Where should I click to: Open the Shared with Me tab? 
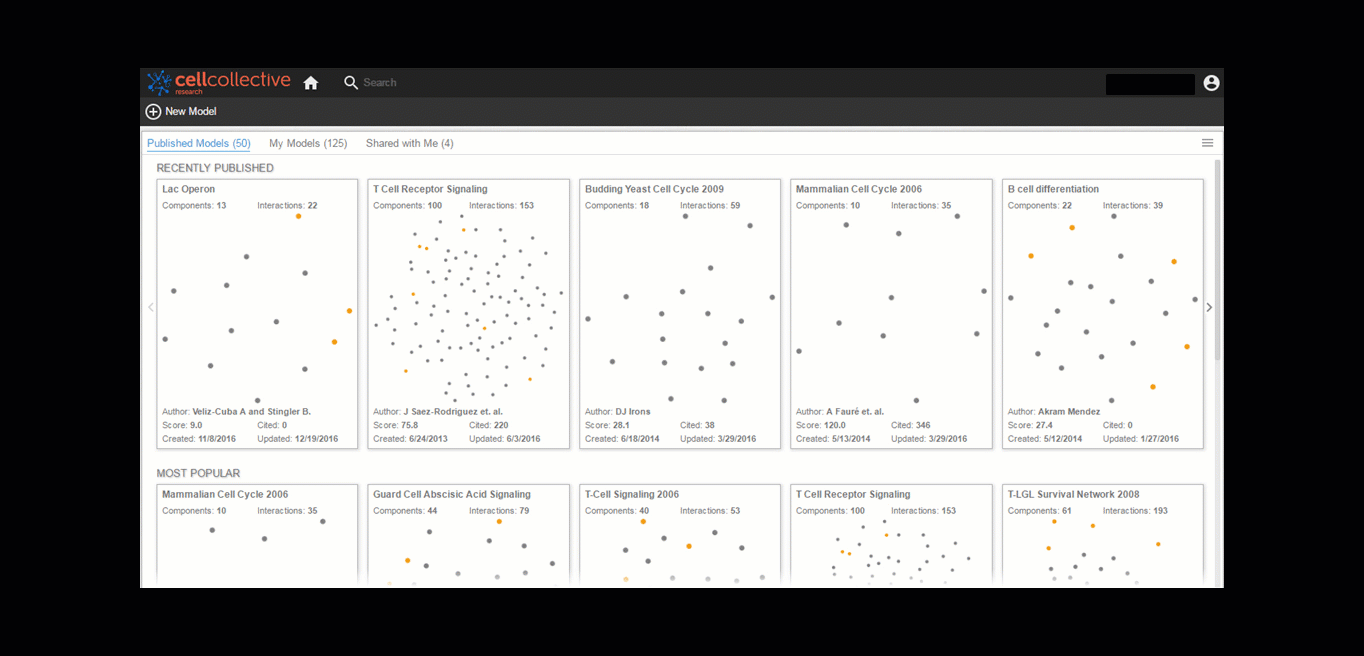[x=410, y=144]
